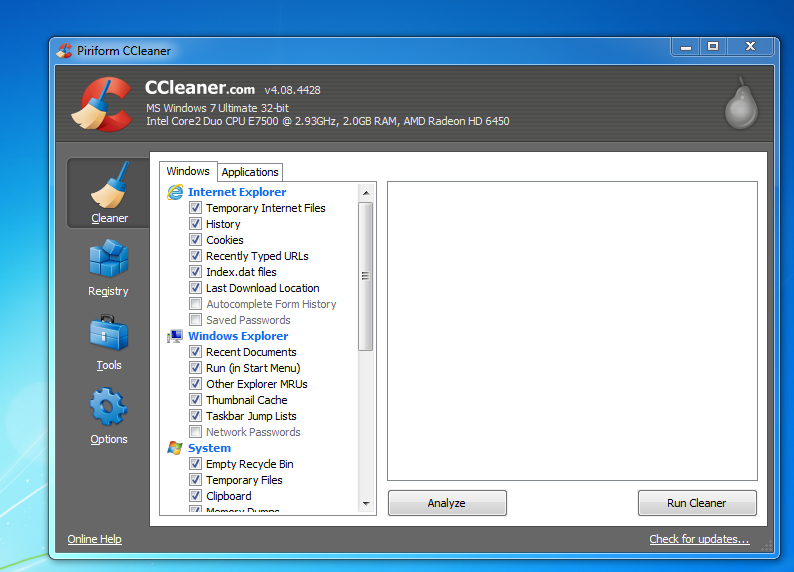Click the Analyze button
The height and width of the screenshot is (572, 794).
click(447, 503)
